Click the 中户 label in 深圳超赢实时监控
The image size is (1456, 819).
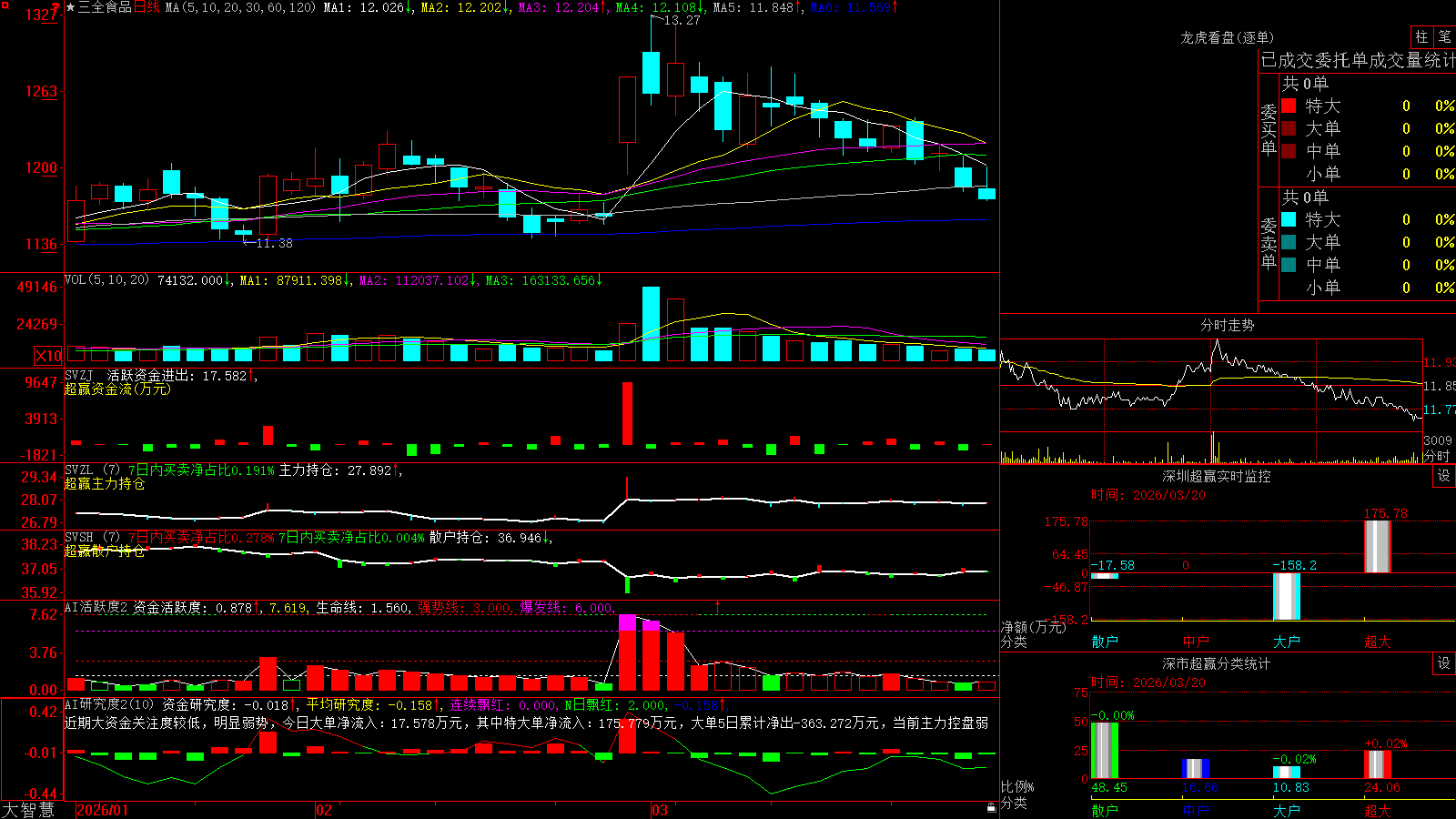(1196, 642)
